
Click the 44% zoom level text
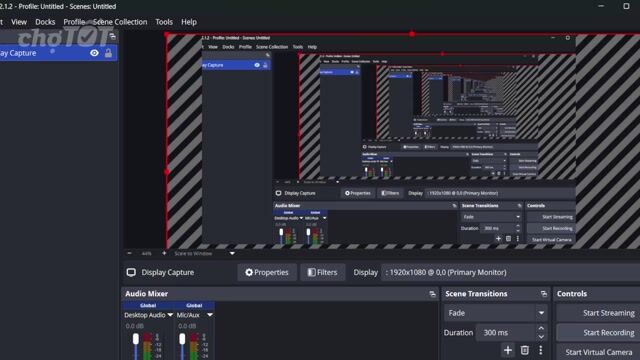(x=147, y=253)
